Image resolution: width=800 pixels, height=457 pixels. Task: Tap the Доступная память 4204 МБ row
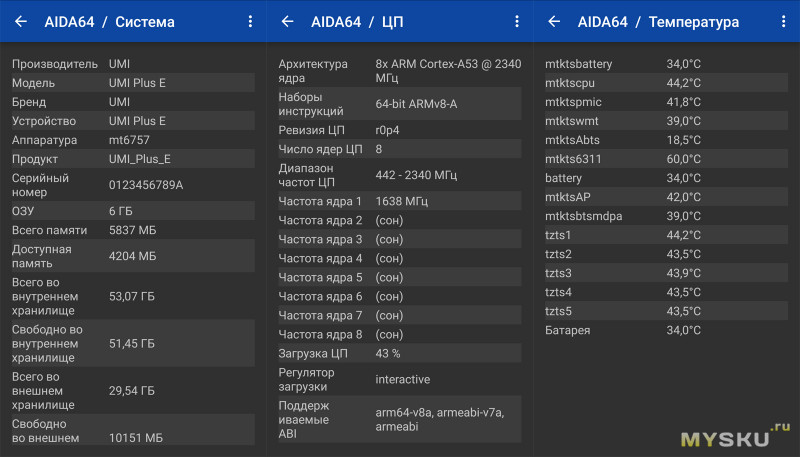[x=133, y=256]
